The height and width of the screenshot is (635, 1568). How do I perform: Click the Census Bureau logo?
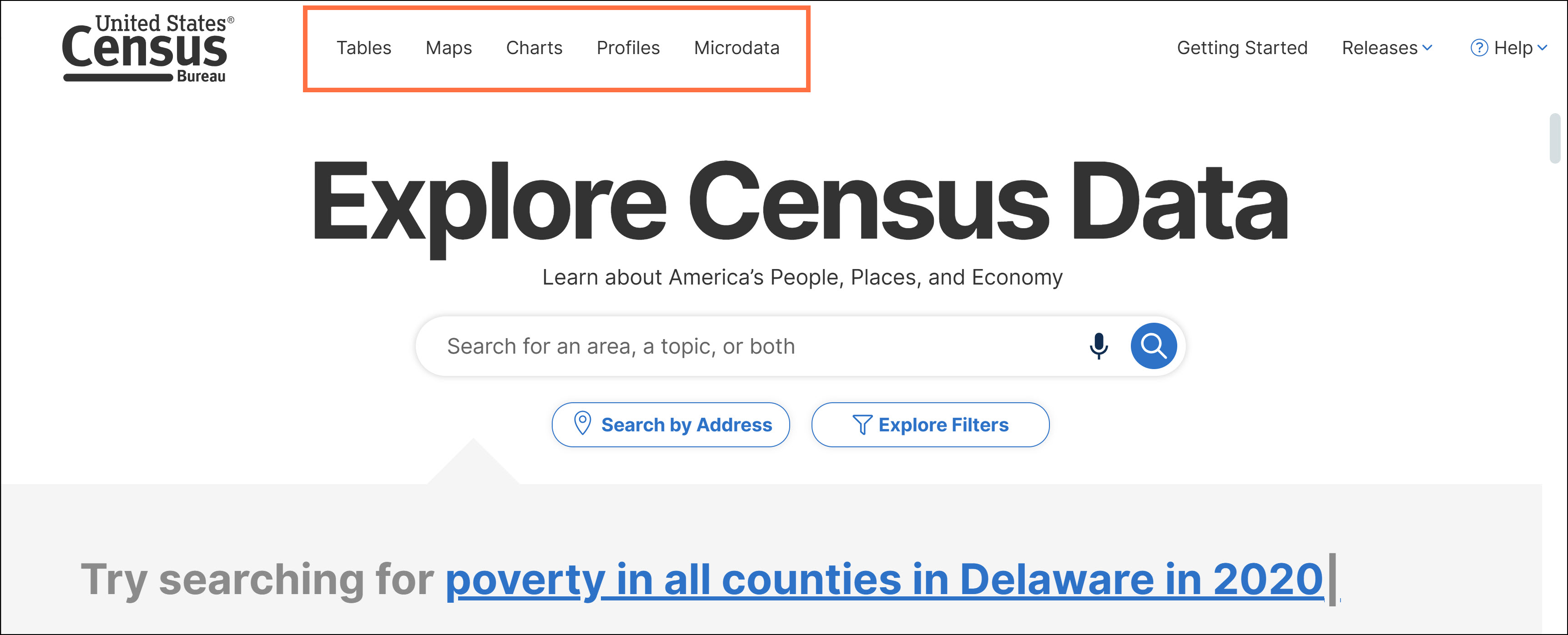(x=146, y=49)
